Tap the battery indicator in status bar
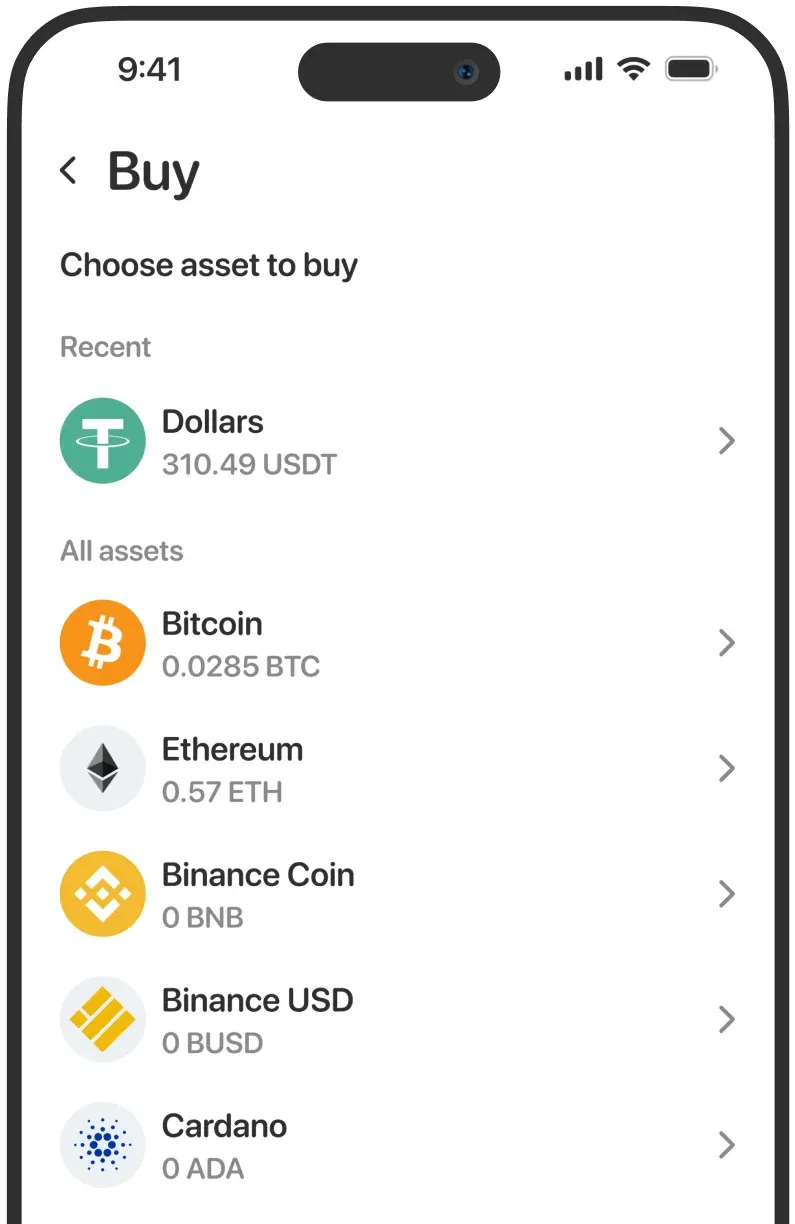Viewport: 795px width, 1224px height. pos(690,69)
